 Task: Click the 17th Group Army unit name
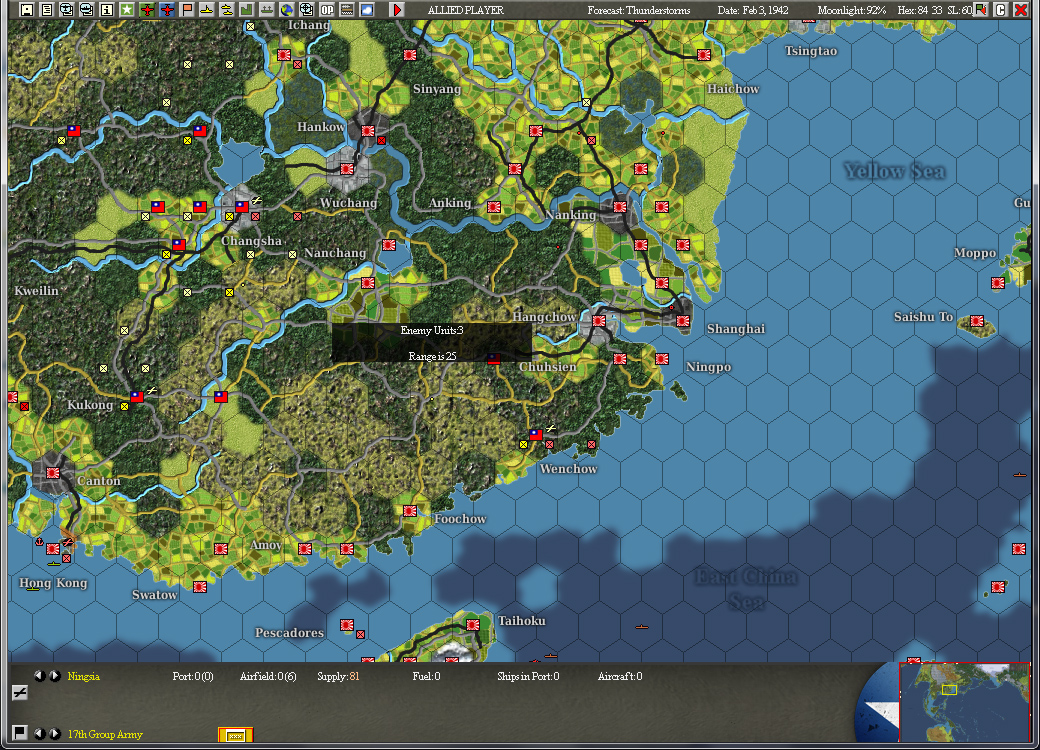(x=105, y=734)
